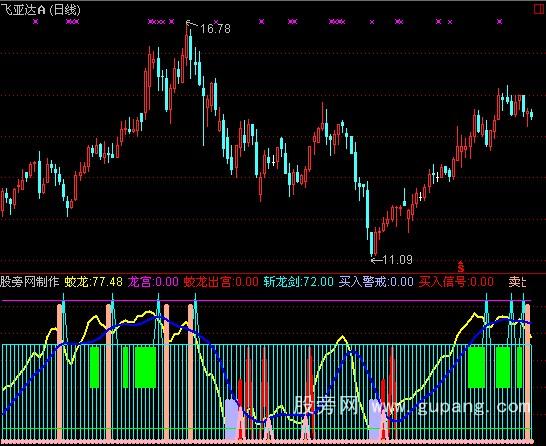Click the 11.09 low price label

pyautogui.click(x=397, y=260)
